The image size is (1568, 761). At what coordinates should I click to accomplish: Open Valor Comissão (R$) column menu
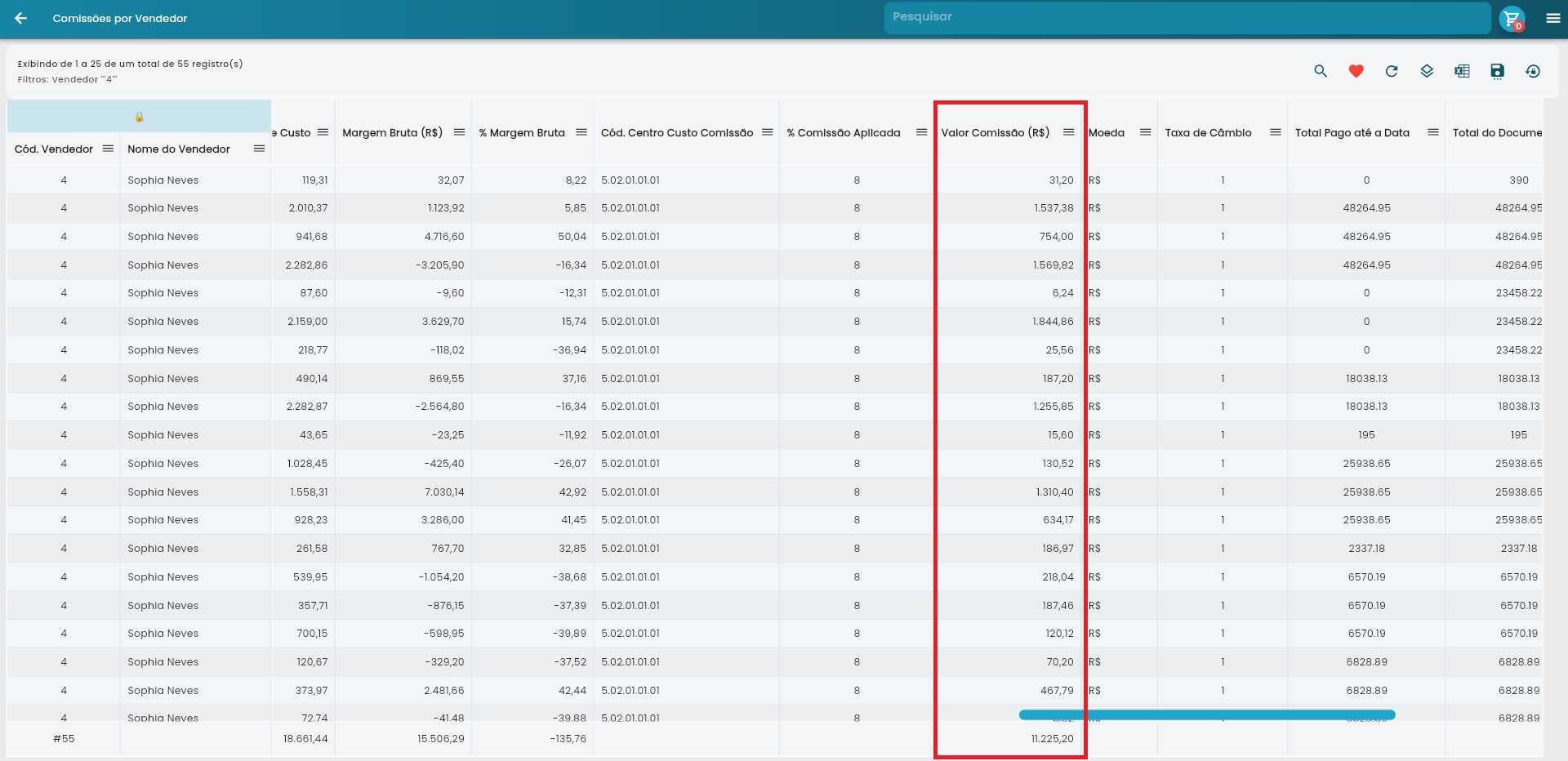(1068, 132)
